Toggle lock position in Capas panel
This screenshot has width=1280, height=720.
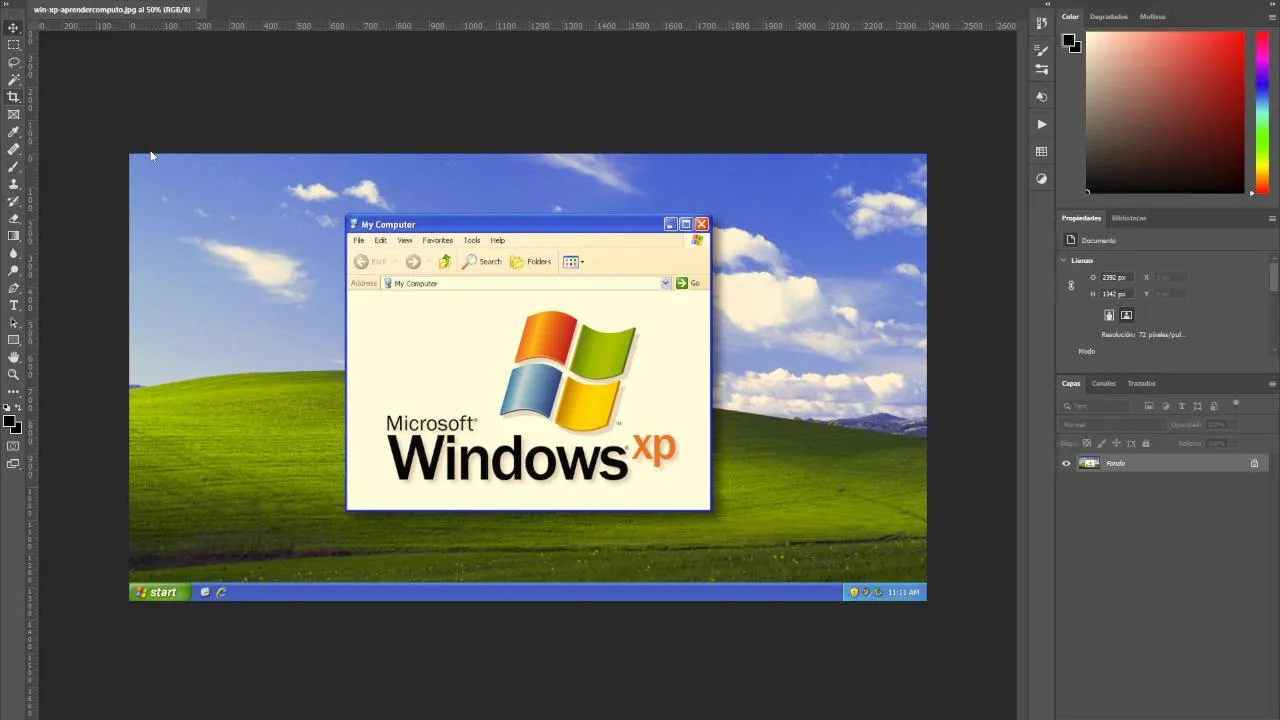click(x=1116, y=443)
